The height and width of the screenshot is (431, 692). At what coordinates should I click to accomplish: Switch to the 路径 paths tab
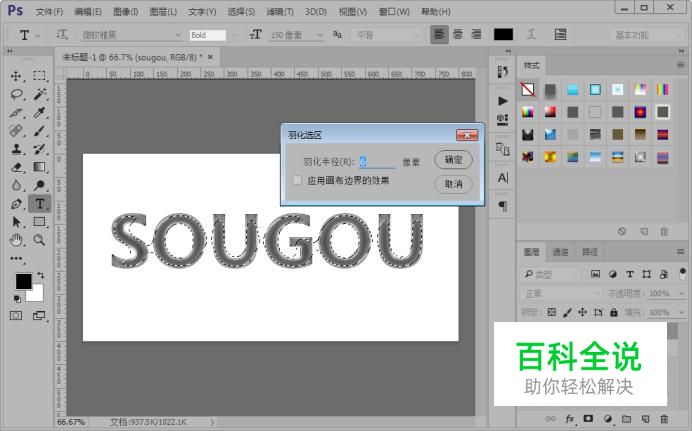(x=590, y=252)
